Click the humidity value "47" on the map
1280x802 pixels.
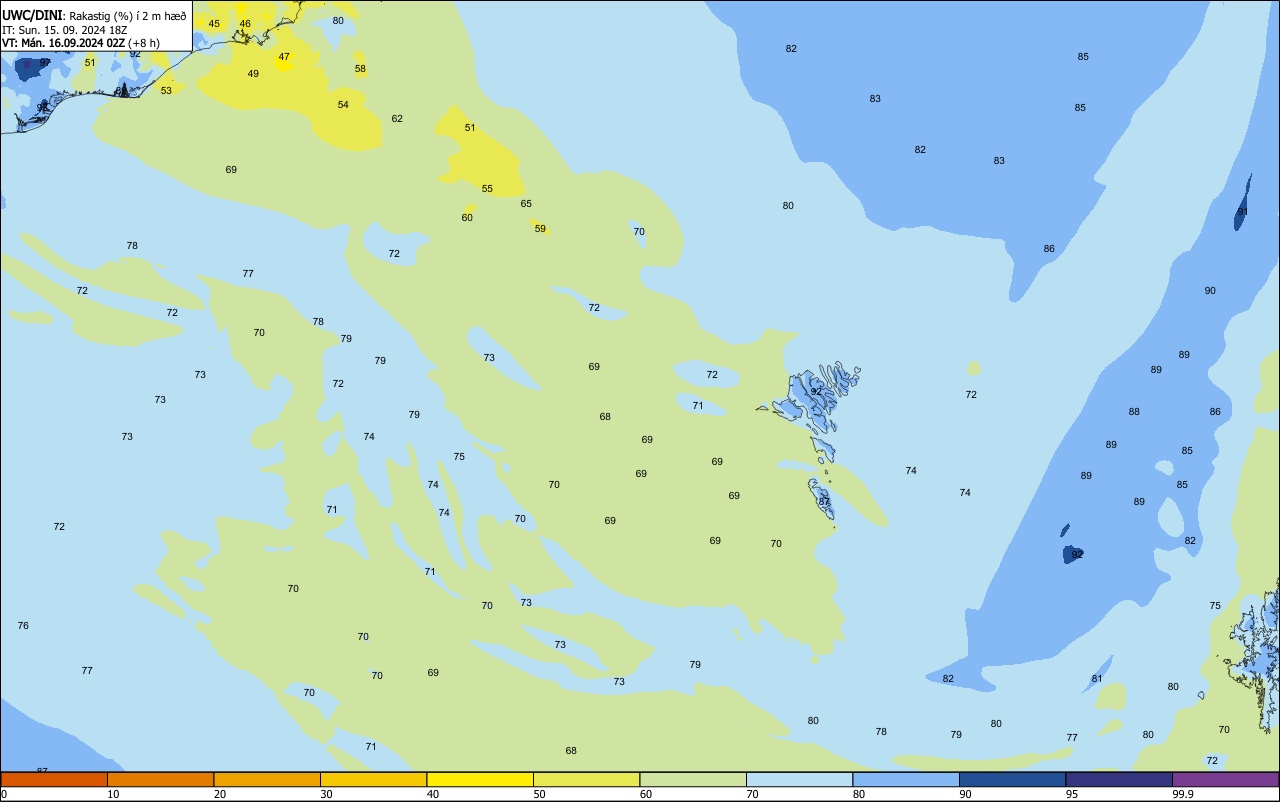coord(284,57)
